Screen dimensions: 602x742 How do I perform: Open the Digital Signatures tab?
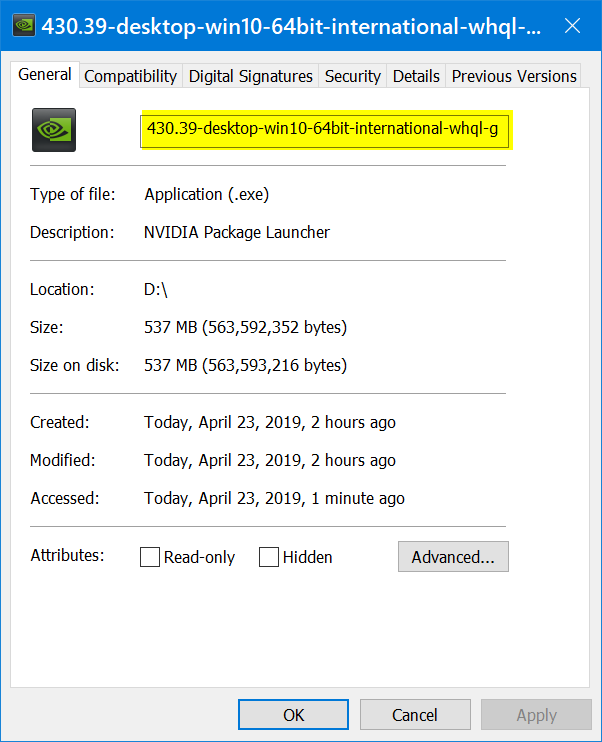(250, 76)
